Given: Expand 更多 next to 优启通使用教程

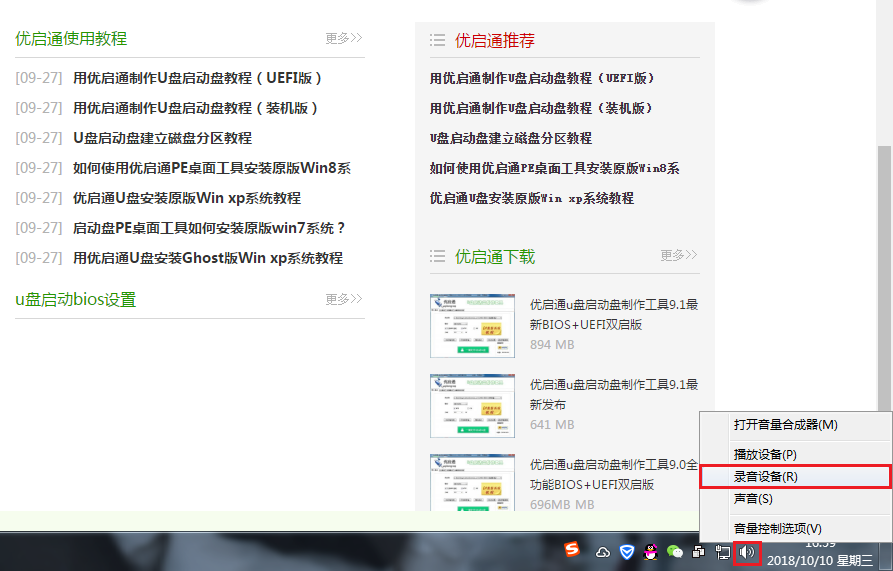Looking at the screenshot, I should click(343, 38).
